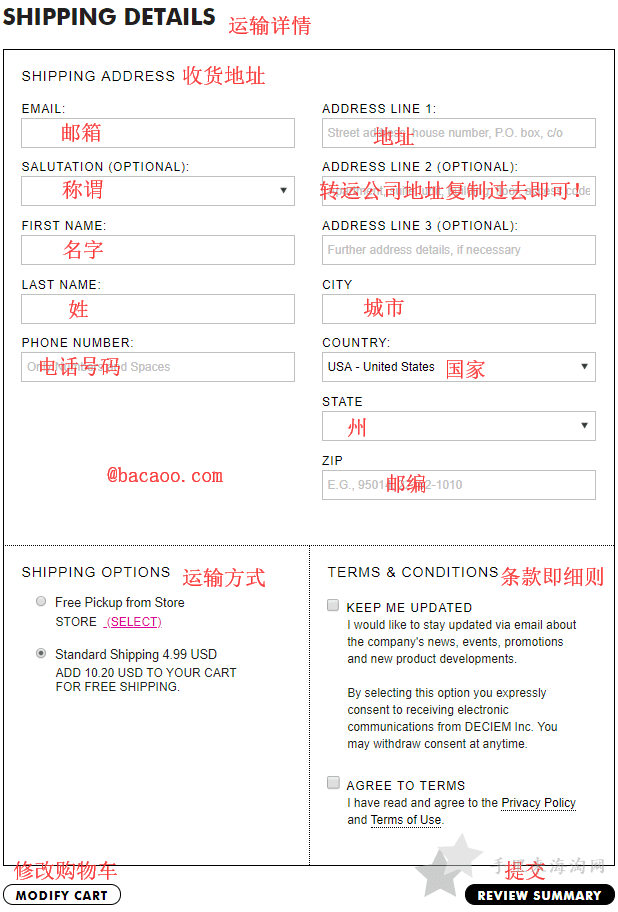This screenshot has height=912, width=618.
Task: Open the Salutation dropdown
Action: 158,191
